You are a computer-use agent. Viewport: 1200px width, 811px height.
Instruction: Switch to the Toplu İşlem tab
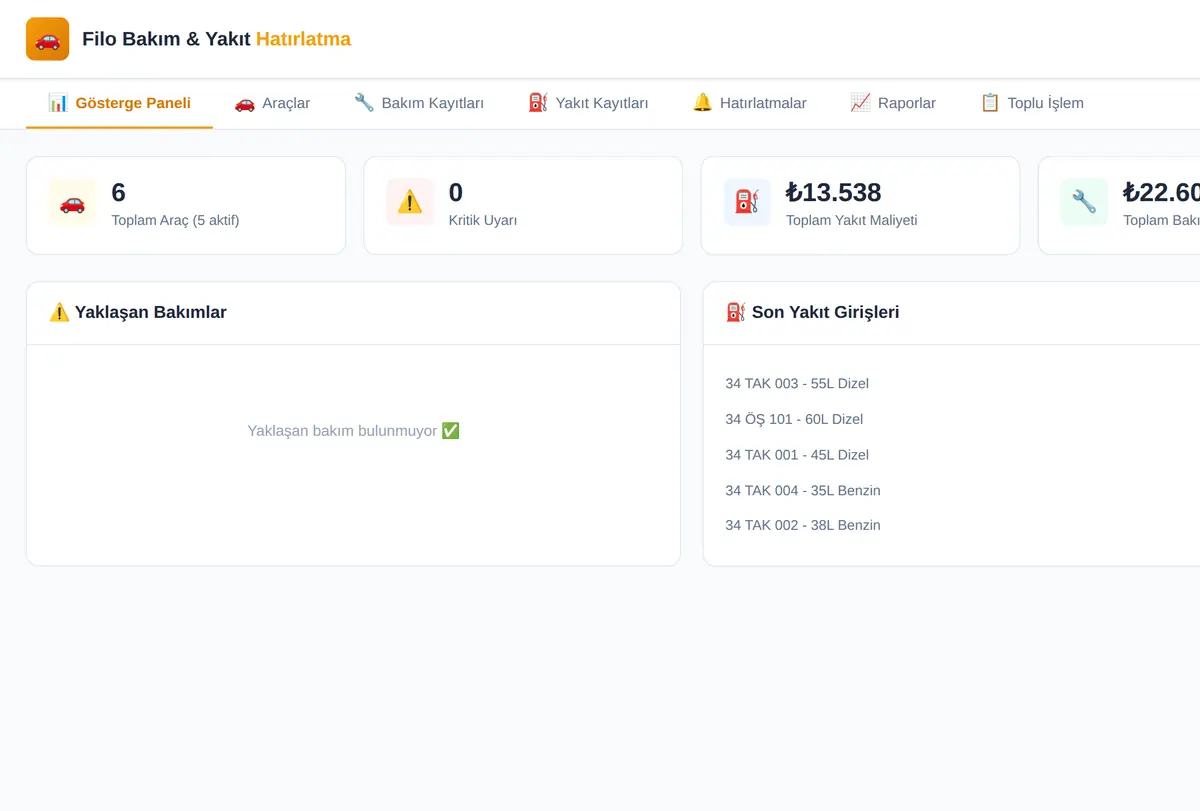tap(1032, 103)
